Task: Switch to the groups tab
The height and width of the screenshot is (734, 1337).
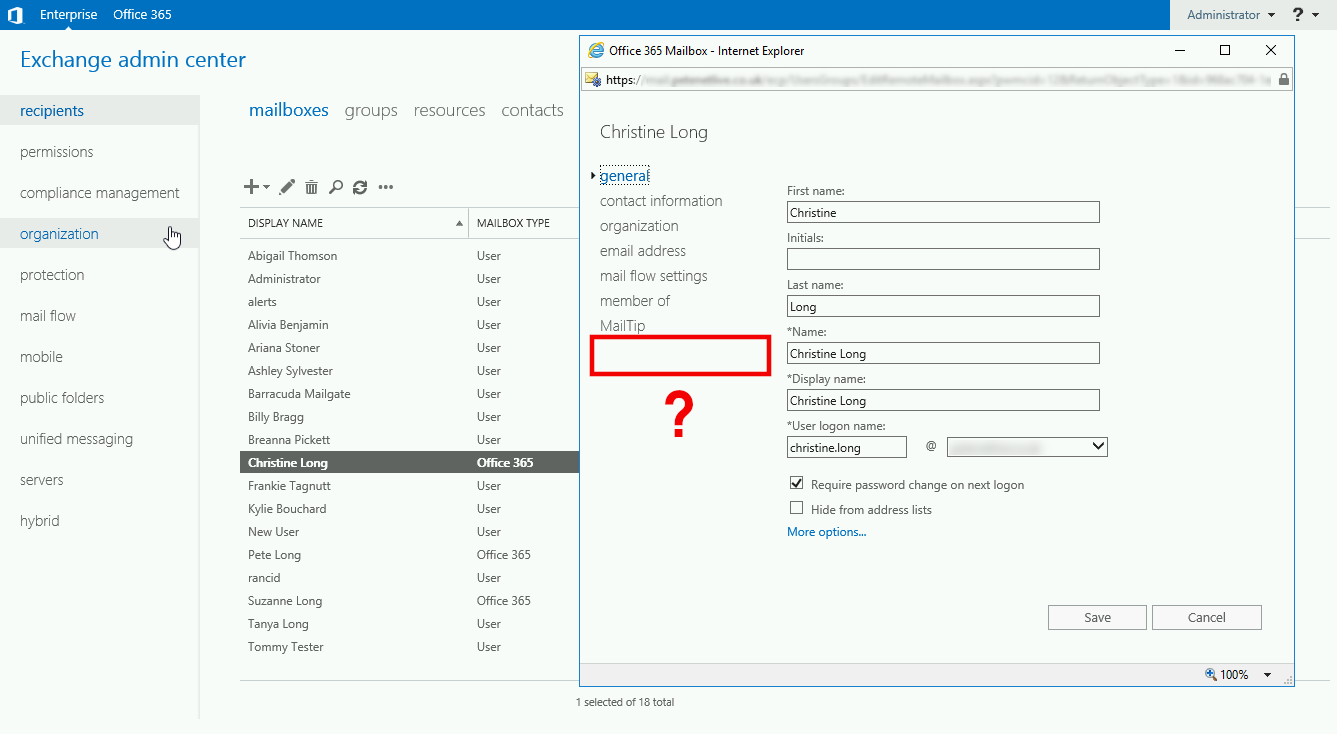Action: click(371, 110)
